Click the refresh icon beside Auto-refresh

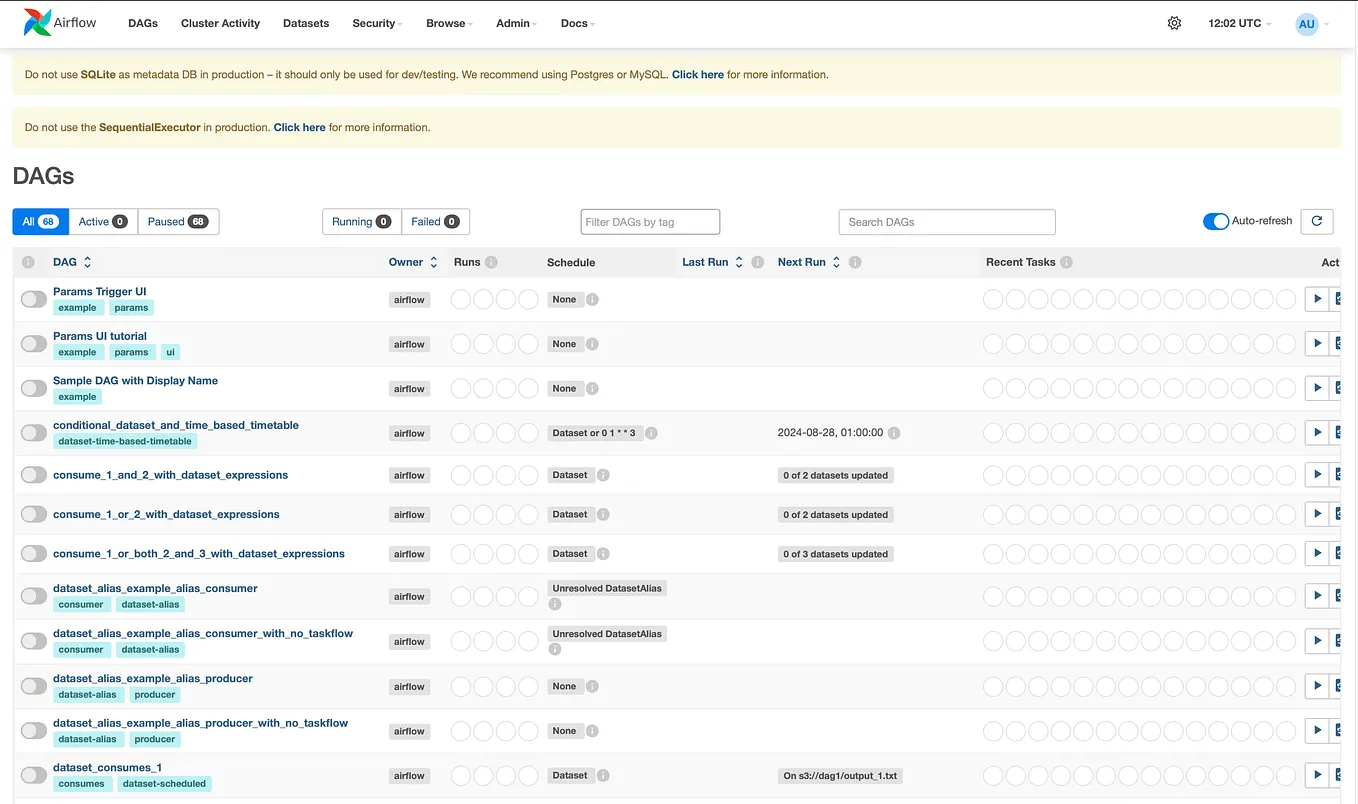tap(1316, 221)
